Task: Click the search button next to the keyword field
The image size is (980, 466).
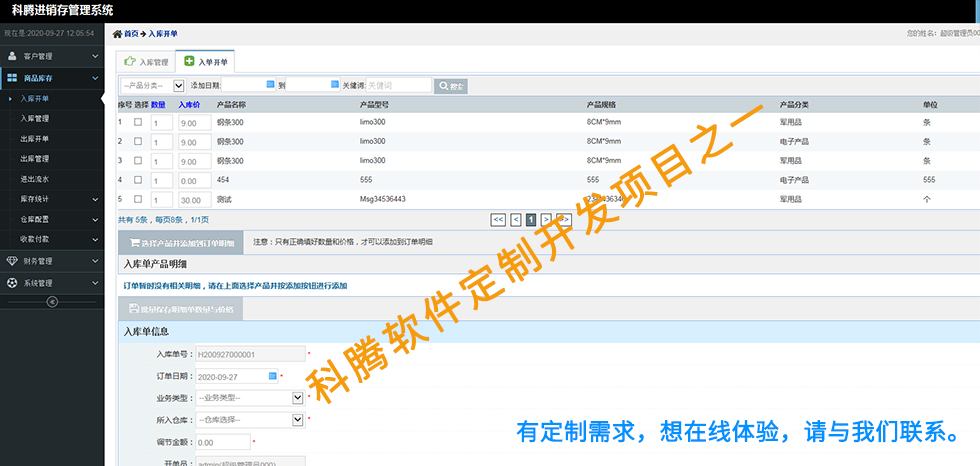Action: 451,86
